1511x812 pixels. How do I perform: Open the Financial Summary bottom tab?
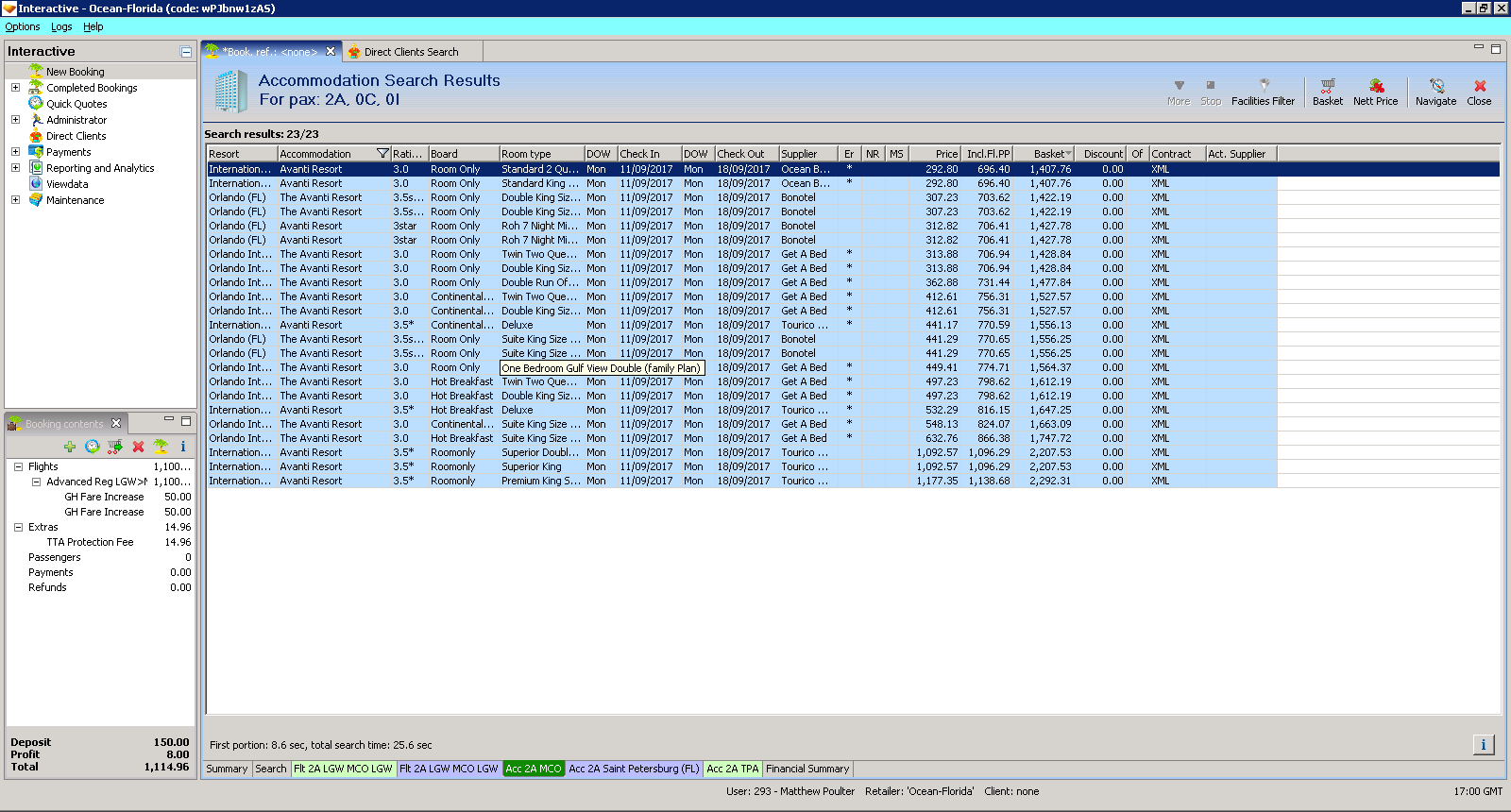807,769
